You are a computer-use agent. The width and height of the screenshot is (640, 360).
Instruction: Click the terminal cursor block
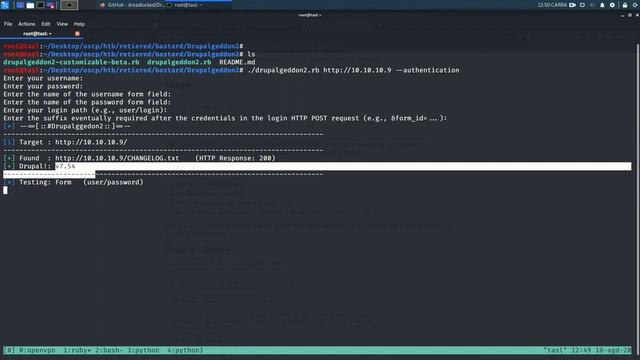click(x=5, y=190)
